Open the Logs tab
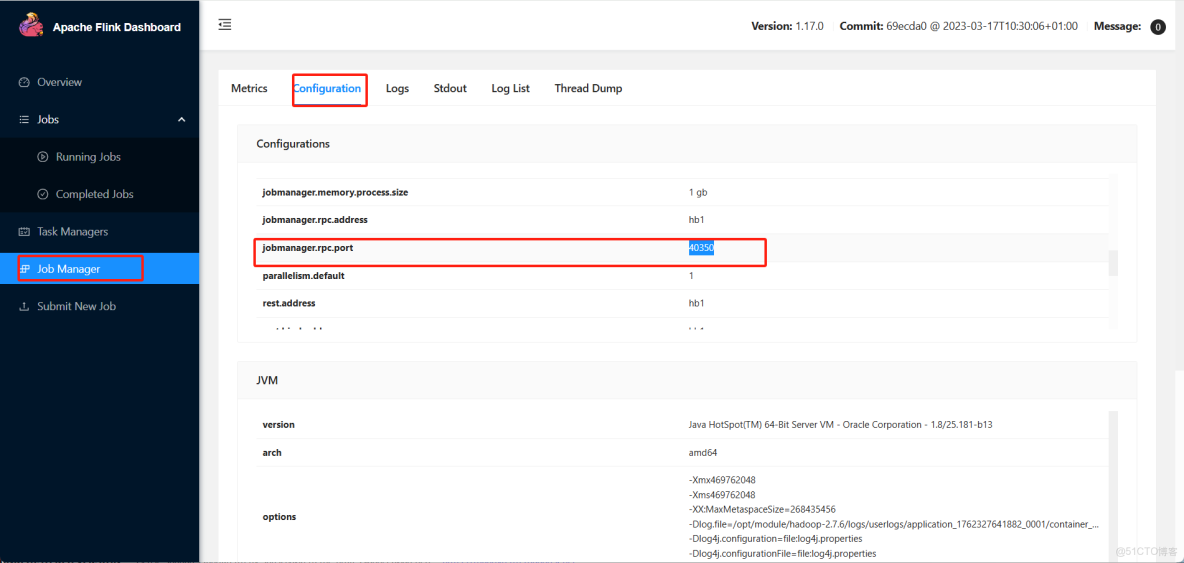 [x=397, y=89]
